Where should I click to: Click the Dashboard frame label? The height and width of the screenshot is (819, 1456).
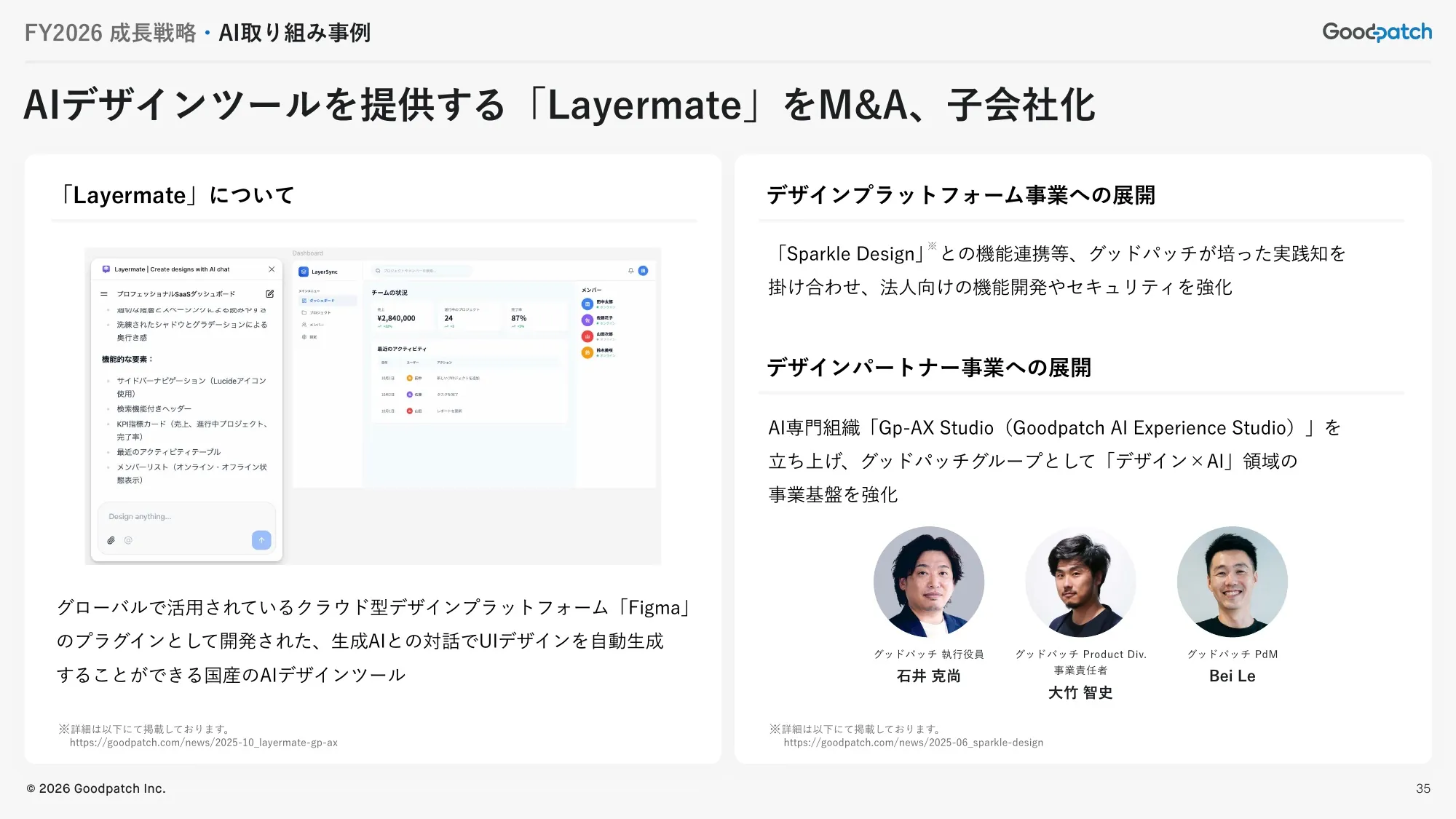(x=308, y=253)
